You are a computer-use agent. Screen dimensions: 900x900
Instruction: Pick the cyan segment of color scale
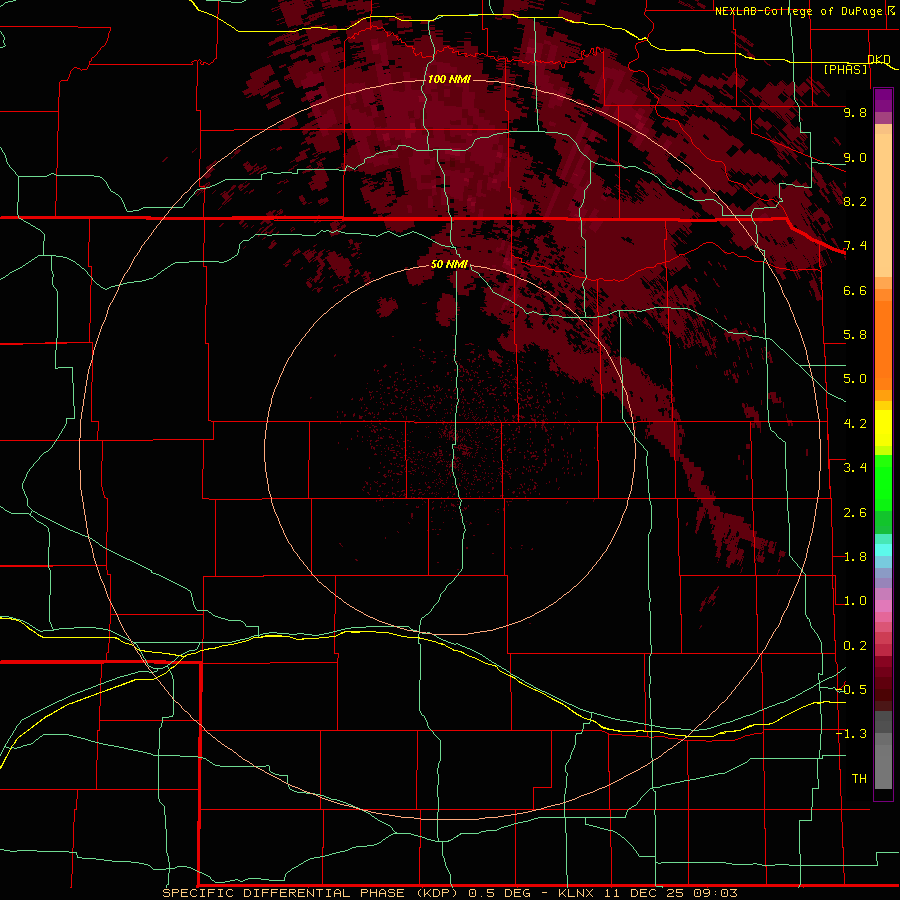[x=883, y=550]
